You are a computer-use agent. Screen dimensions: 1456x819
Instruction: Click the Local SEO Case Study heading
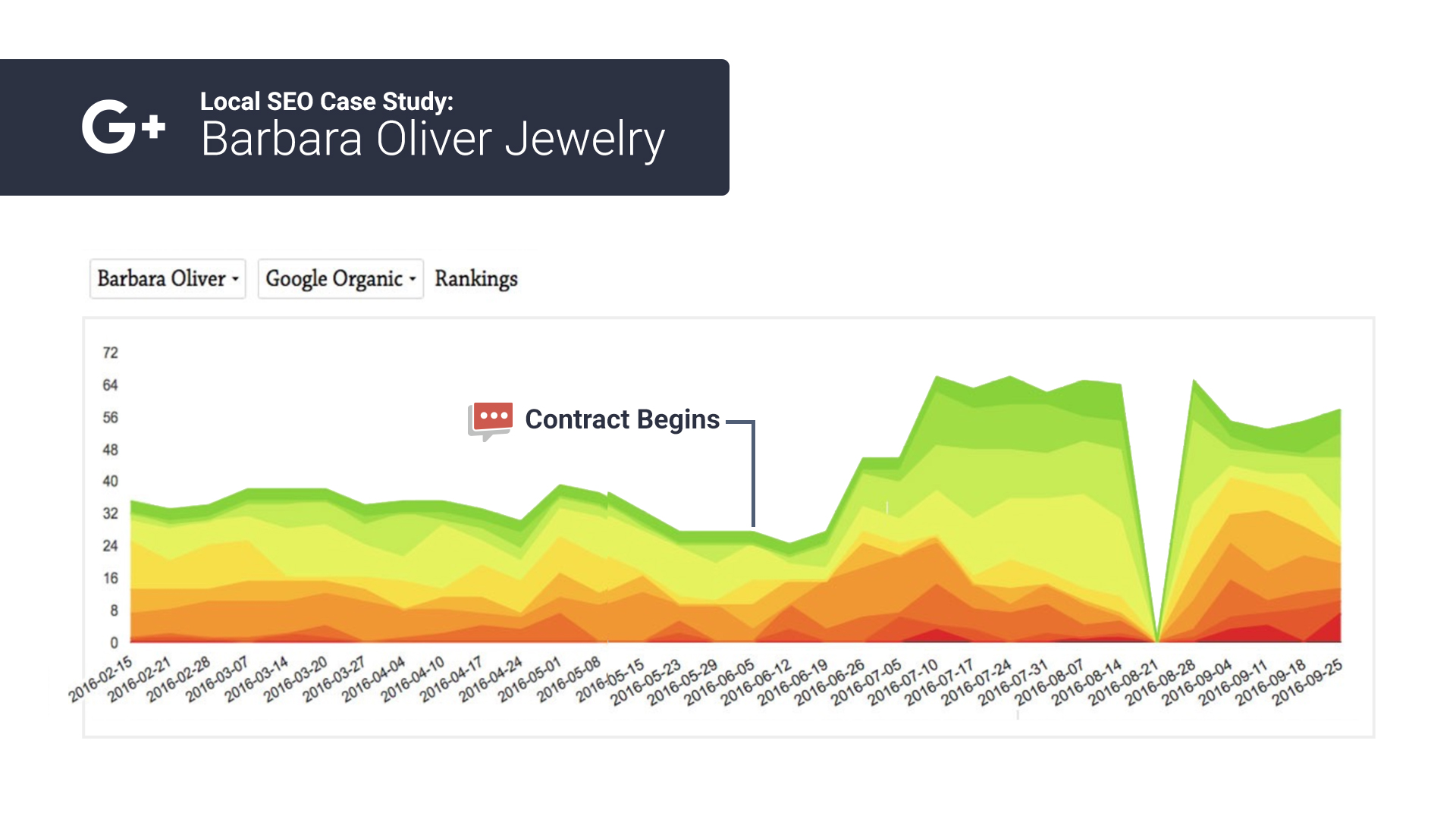click(327, 102)
